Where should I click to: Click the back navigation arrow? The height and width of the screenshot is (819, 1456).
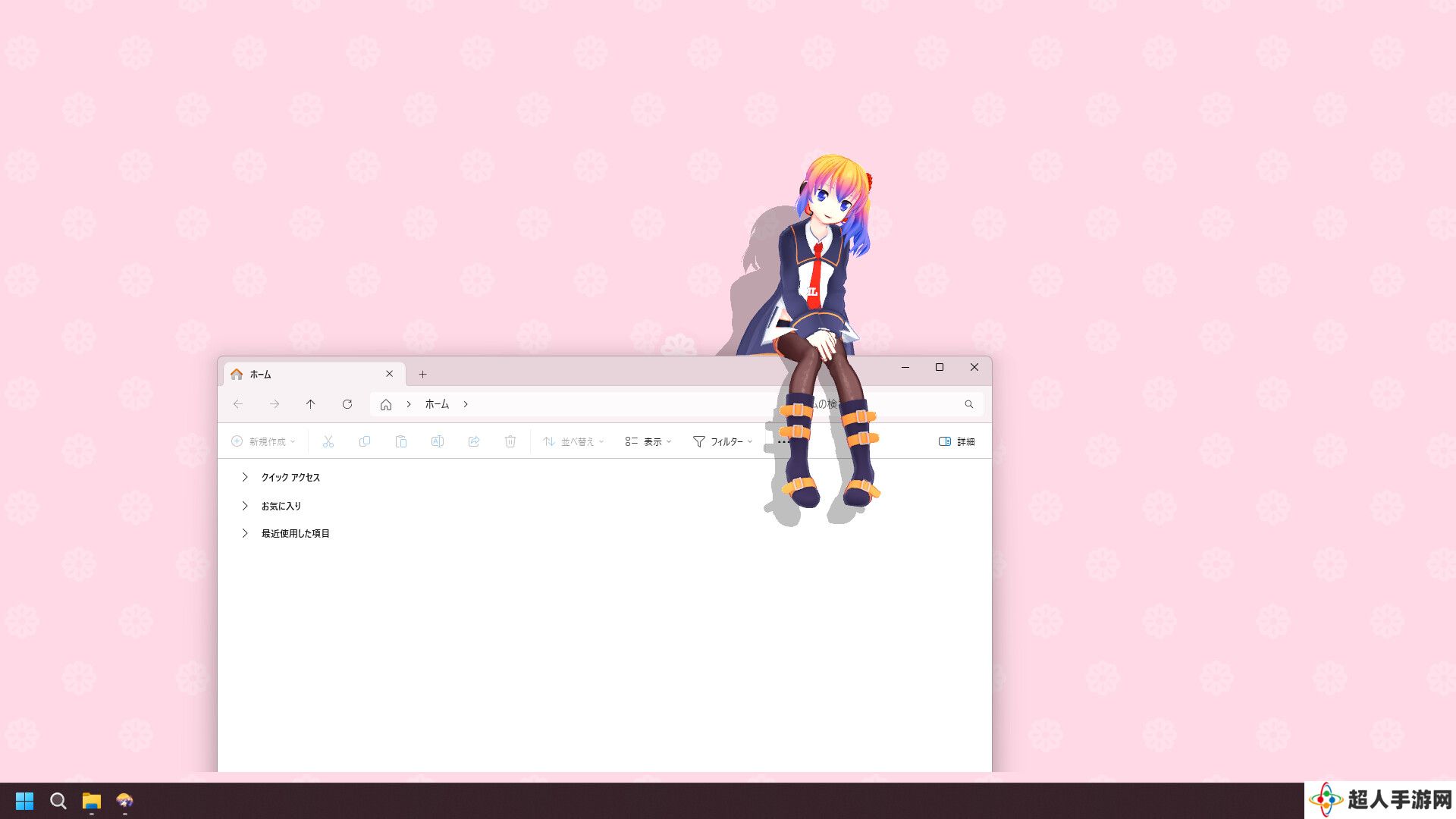238,404
